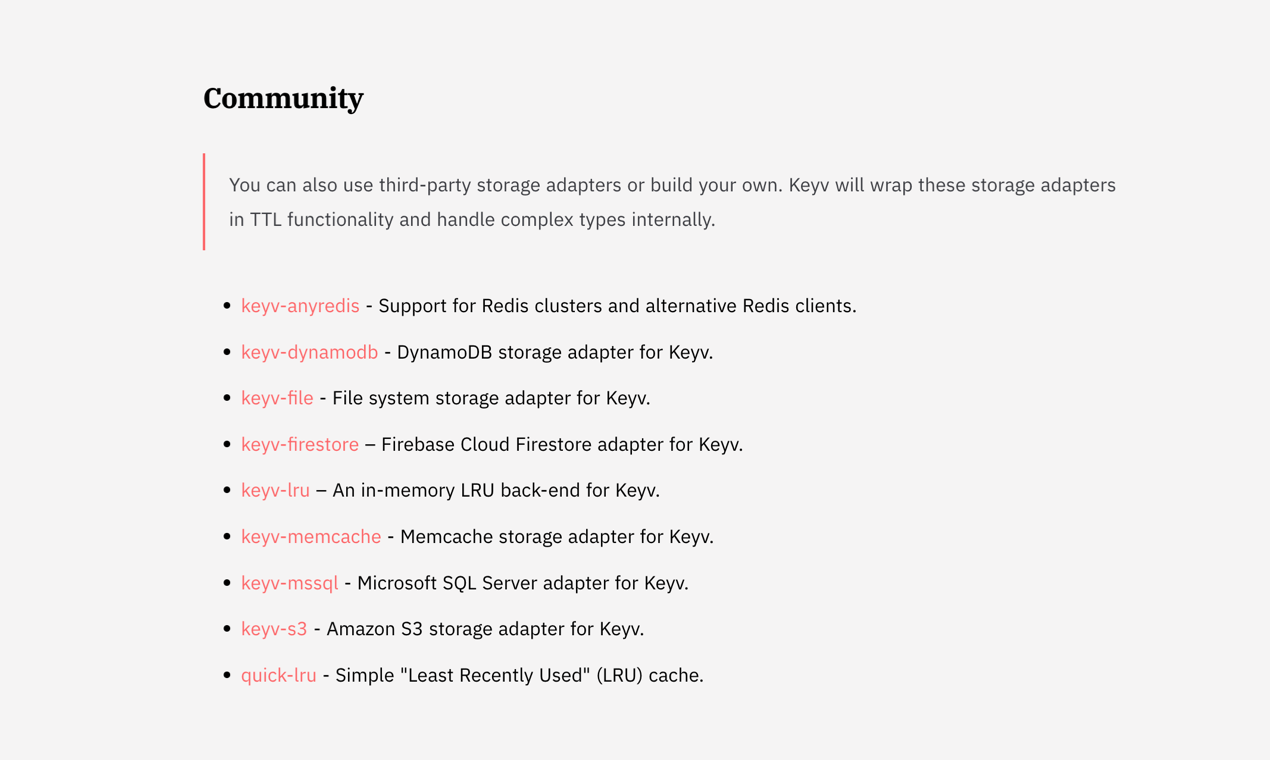The height and width of the screenshot is (760, 1270).
Task: Click "Firebase Cloud Firestore adapter" text
Action: point(562,444)
